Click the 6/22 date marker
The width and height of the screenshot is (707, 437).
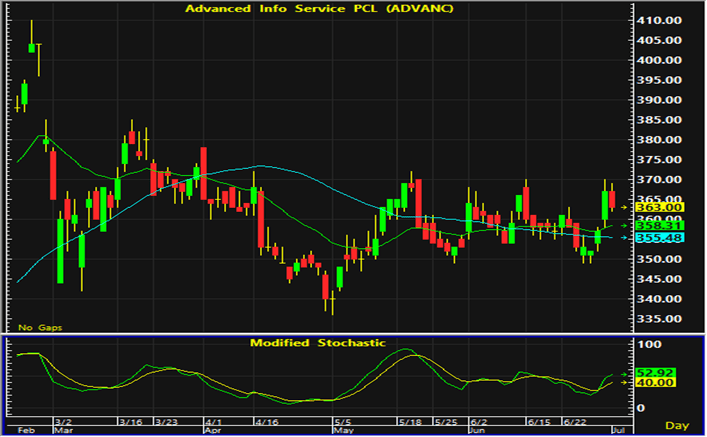[x=575, y=422]
